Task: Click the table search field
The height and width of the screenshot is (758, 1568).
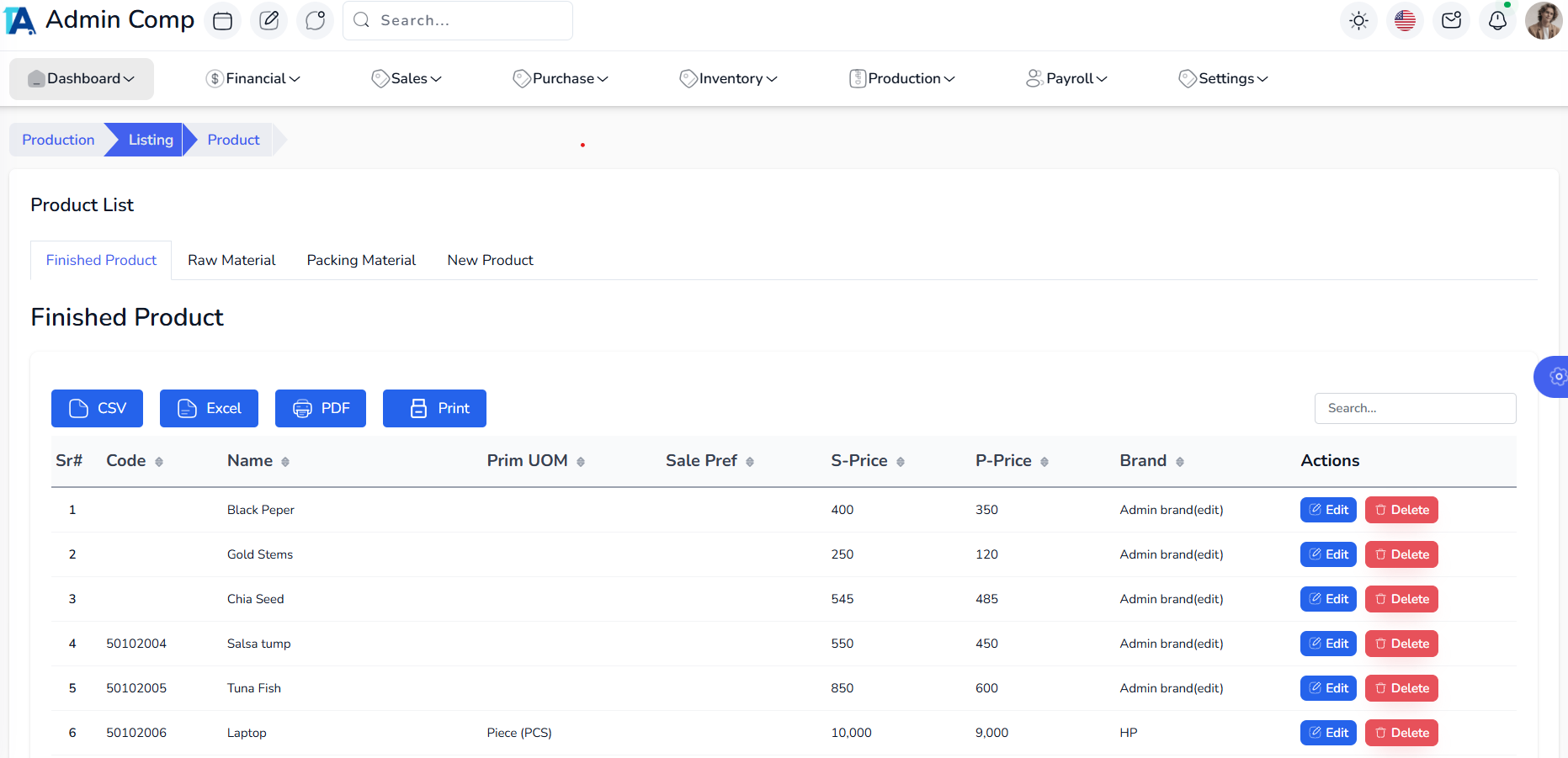Action: 1415,409
